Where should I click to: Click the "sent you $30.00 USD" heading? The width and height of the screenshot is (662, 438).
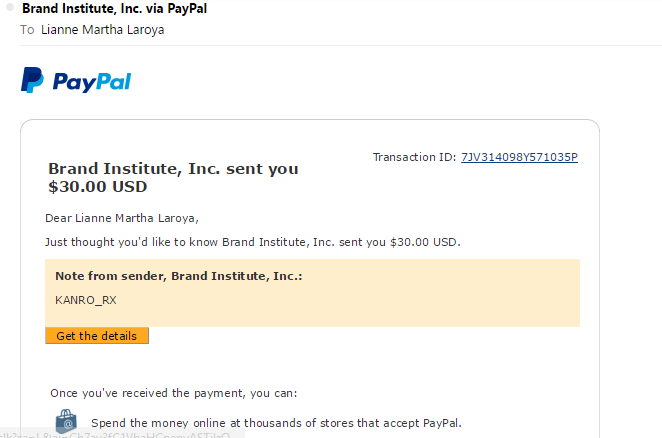(173, 177)
